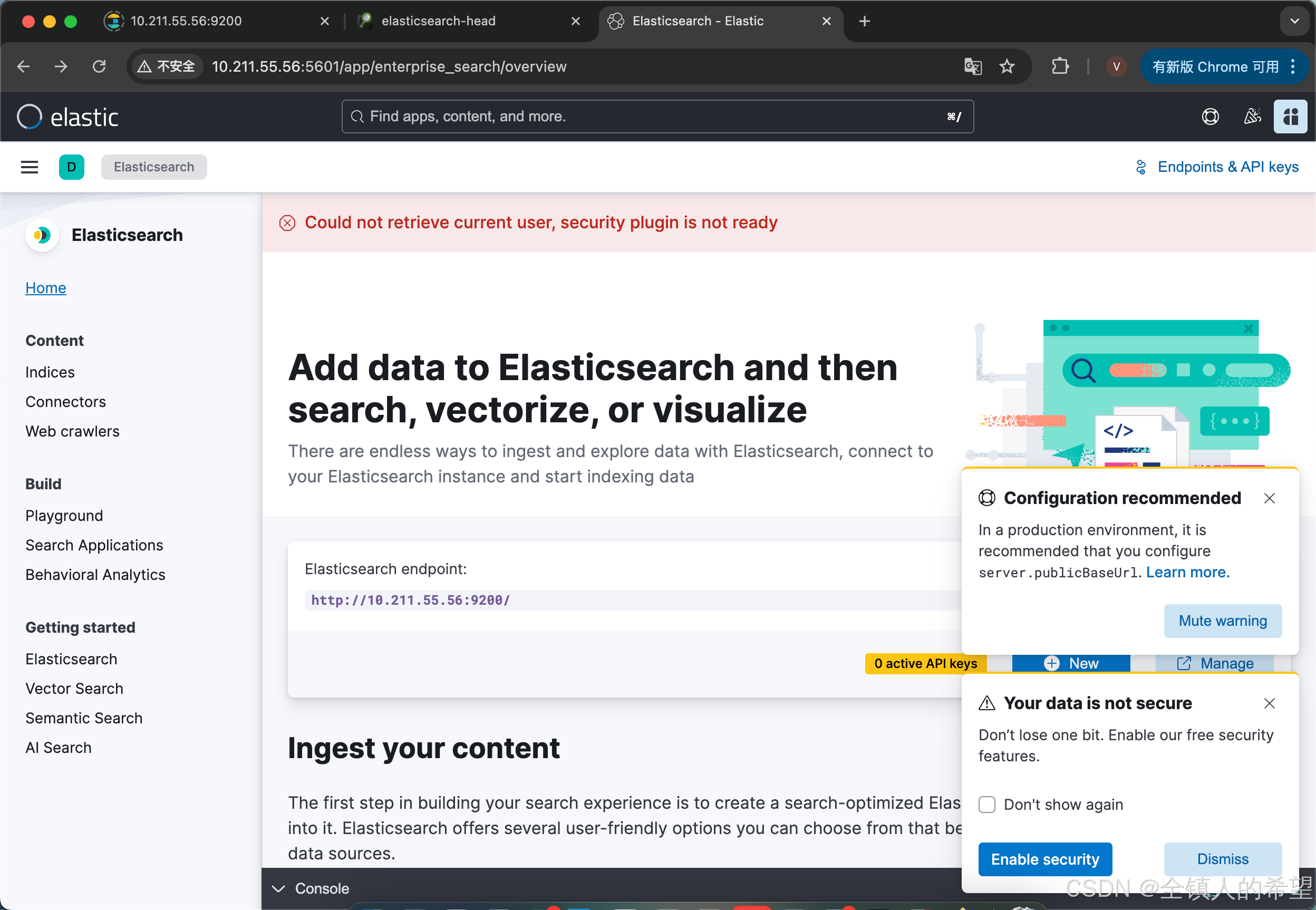The image size is (1316, 910).
Task: Open Behavioral Analytics in the sidebar
Action: 95,575
